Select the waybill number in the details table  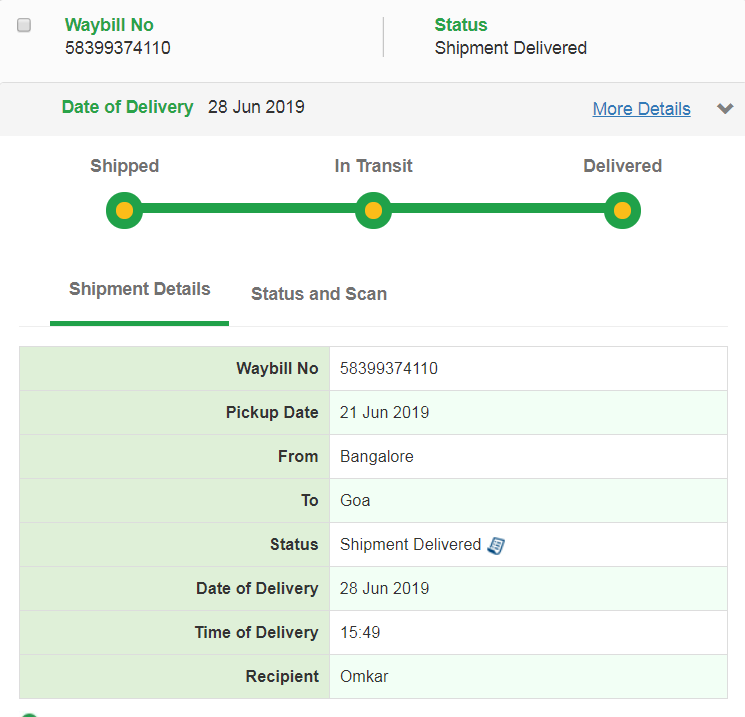click(389, 369)
